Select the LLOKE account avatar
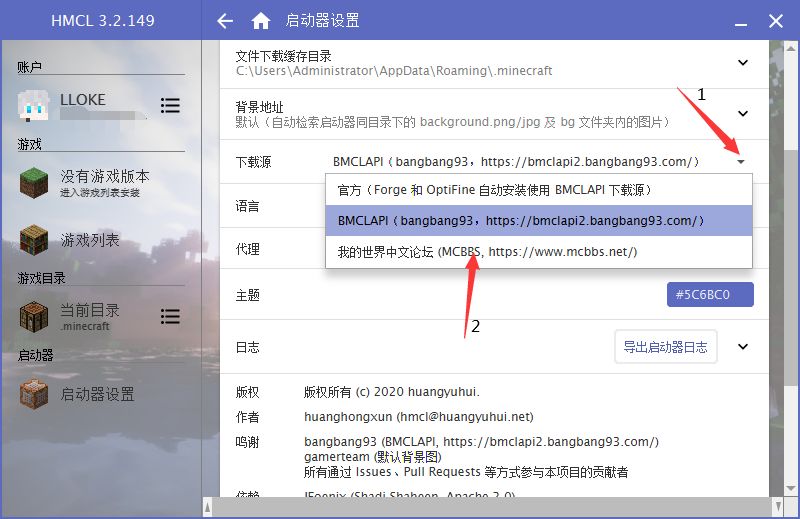 (x=33, y=106)
